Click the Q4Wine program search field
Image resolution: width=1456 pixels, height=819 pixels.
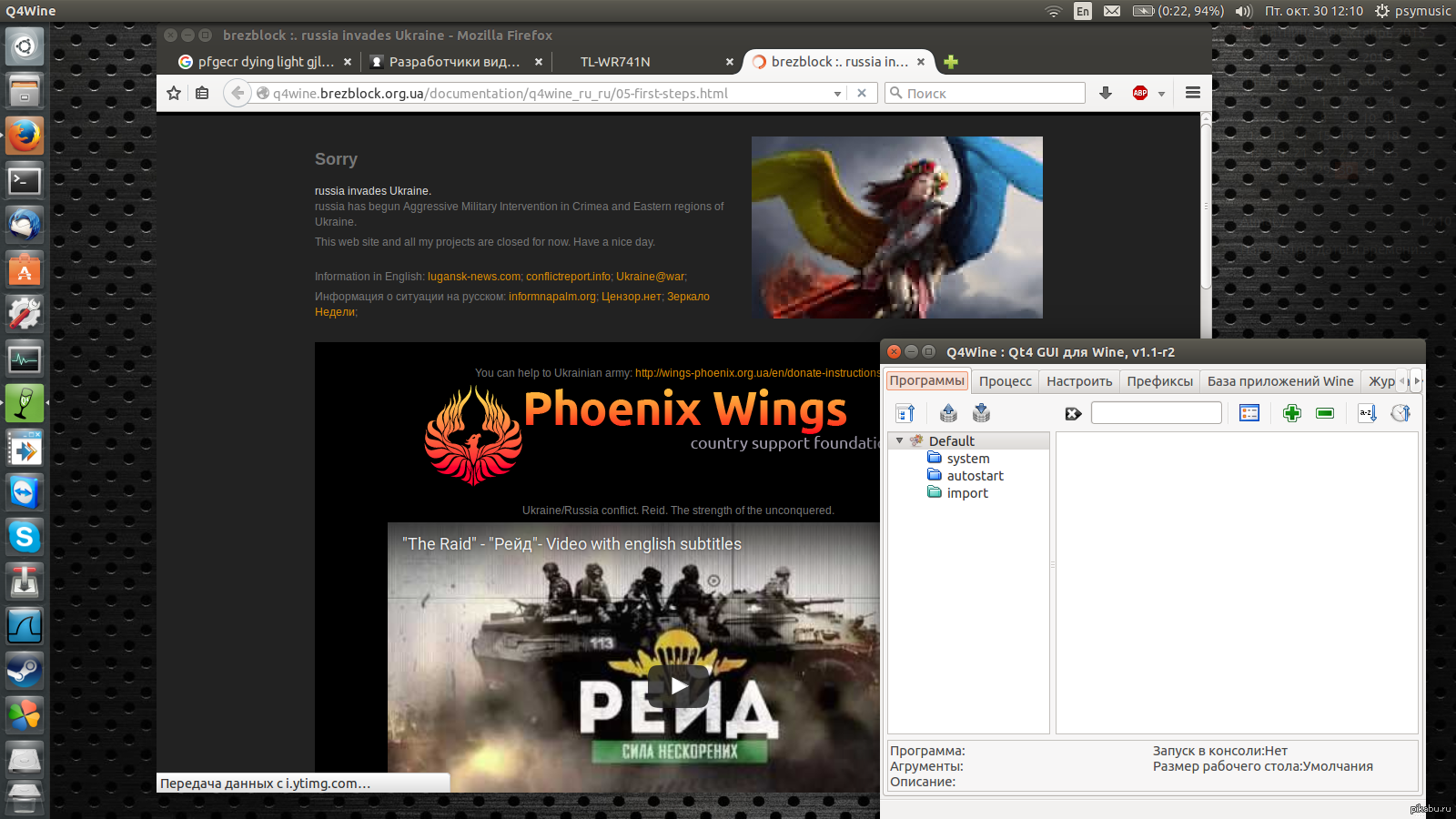(x=1157, y=413)
